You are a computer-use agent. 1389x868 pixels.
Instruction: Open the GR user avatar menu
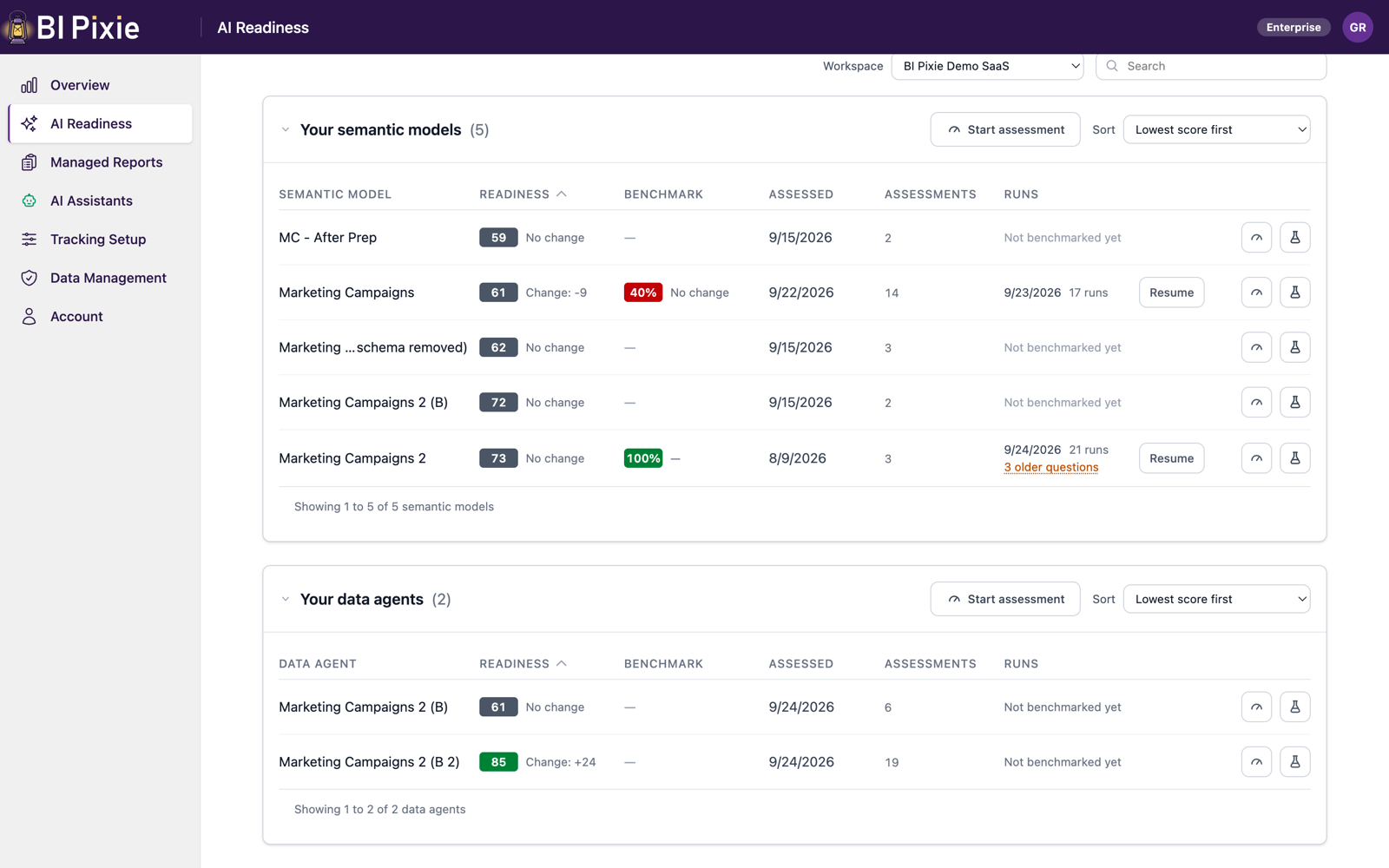pos(1358,27)
